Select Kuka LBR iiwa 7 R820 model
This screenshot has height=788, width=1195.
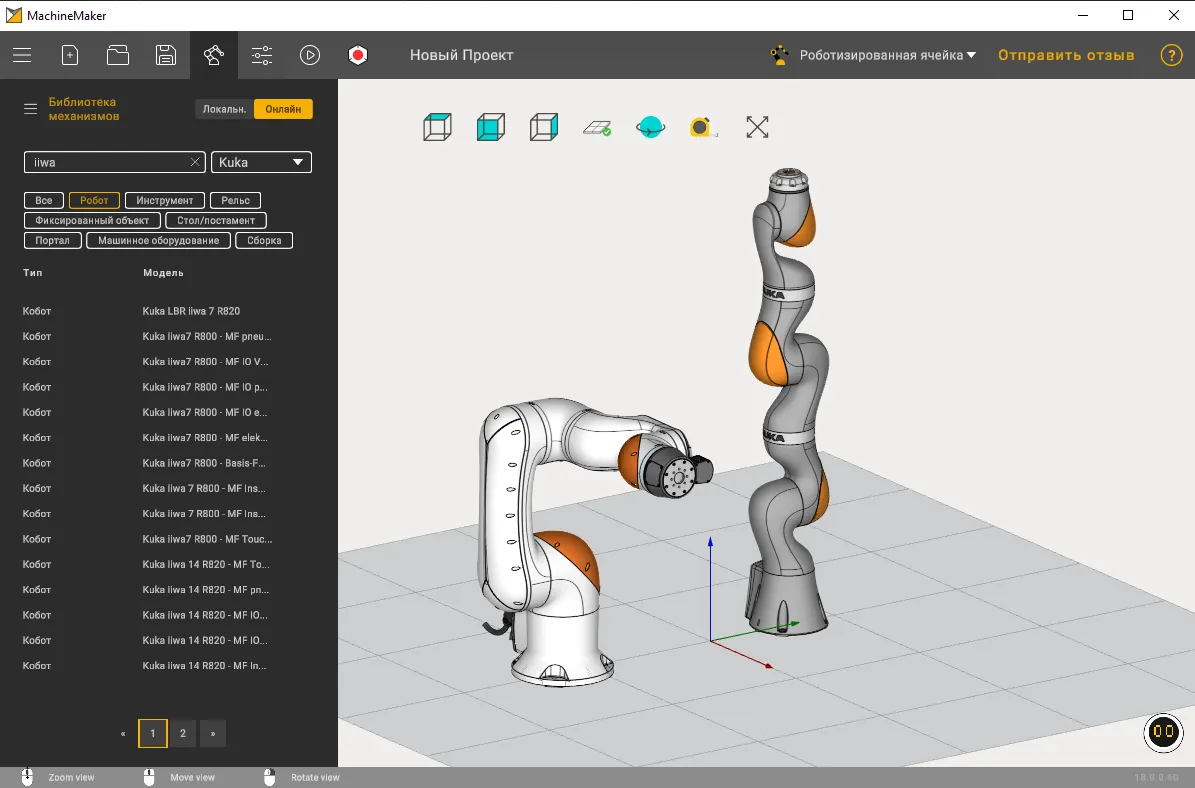click(191, 311)
